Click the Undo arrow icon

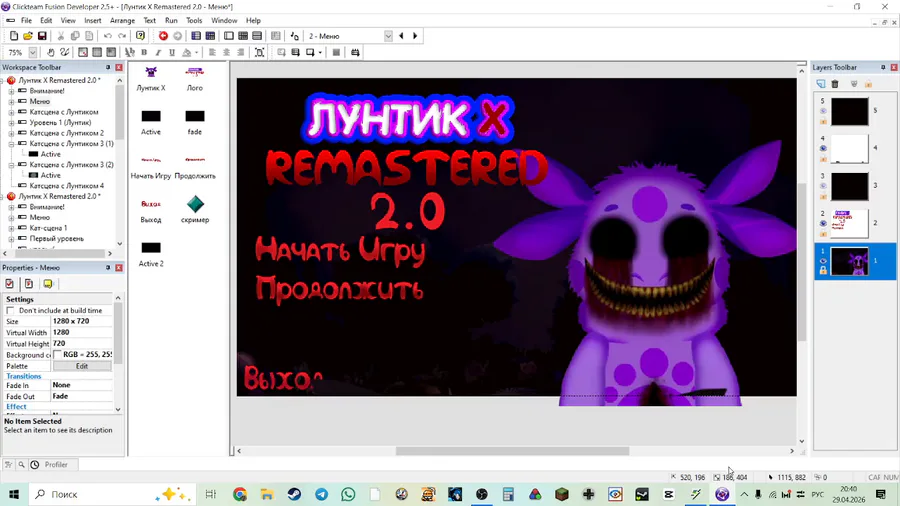pyautogui.click(x=108, y=36)
